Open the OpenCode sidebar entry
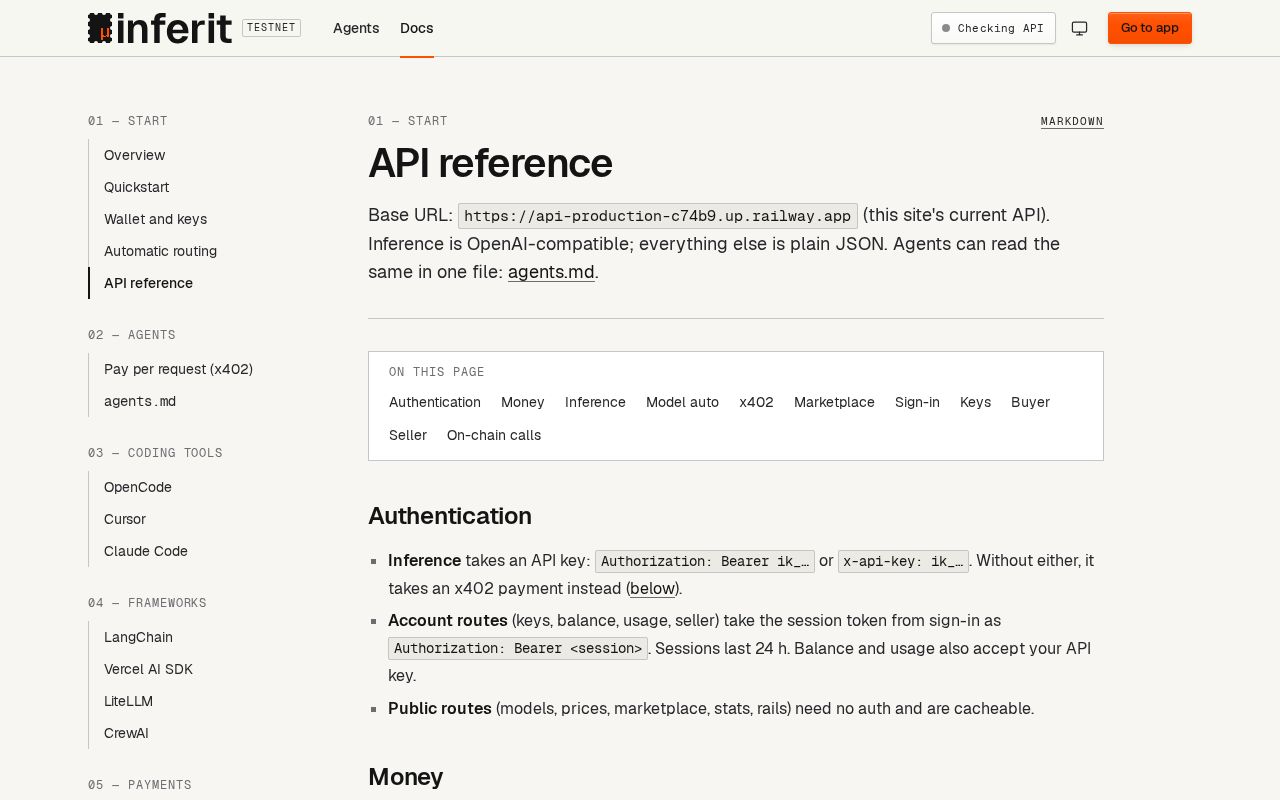This screenshot has width=1280, height=800. pos(138,487)
